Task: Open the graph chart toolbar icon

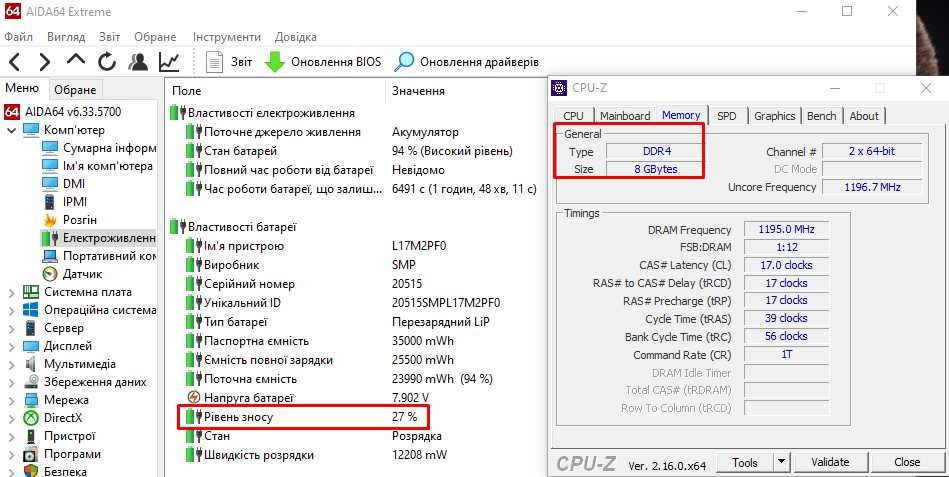Action: click(169, 62)
